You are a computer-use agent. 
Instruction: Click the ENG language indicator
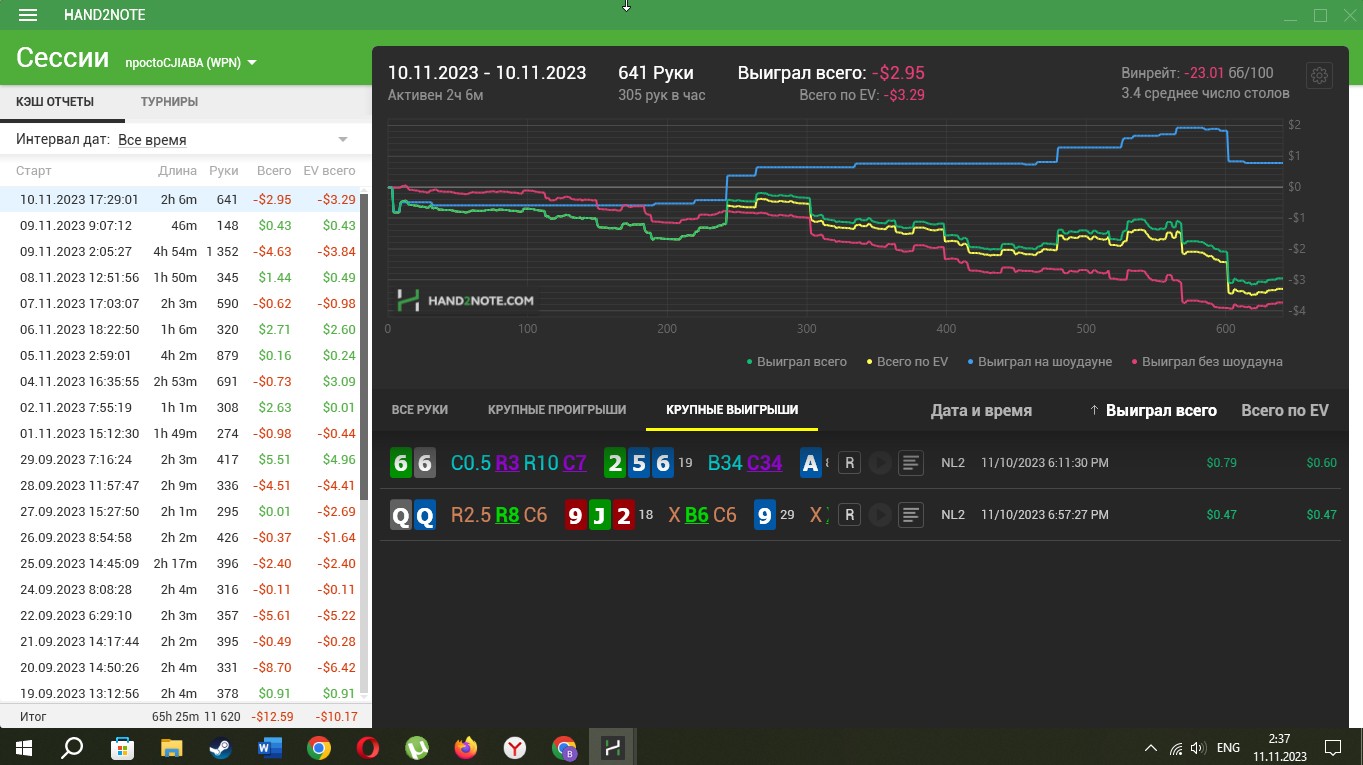(x=1228, y=748)
